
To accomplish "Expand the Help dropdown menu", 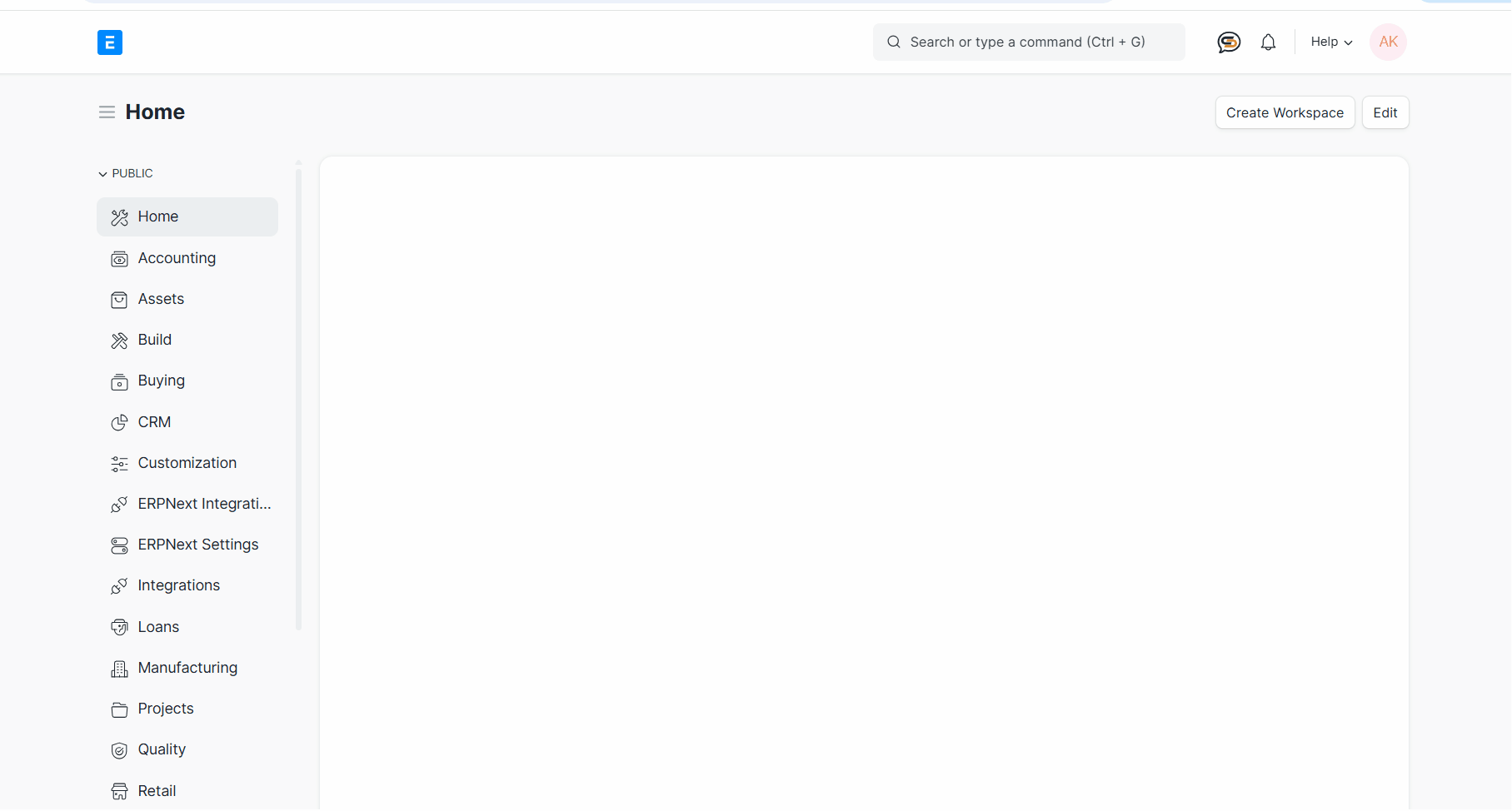I will pos(1330,42).
